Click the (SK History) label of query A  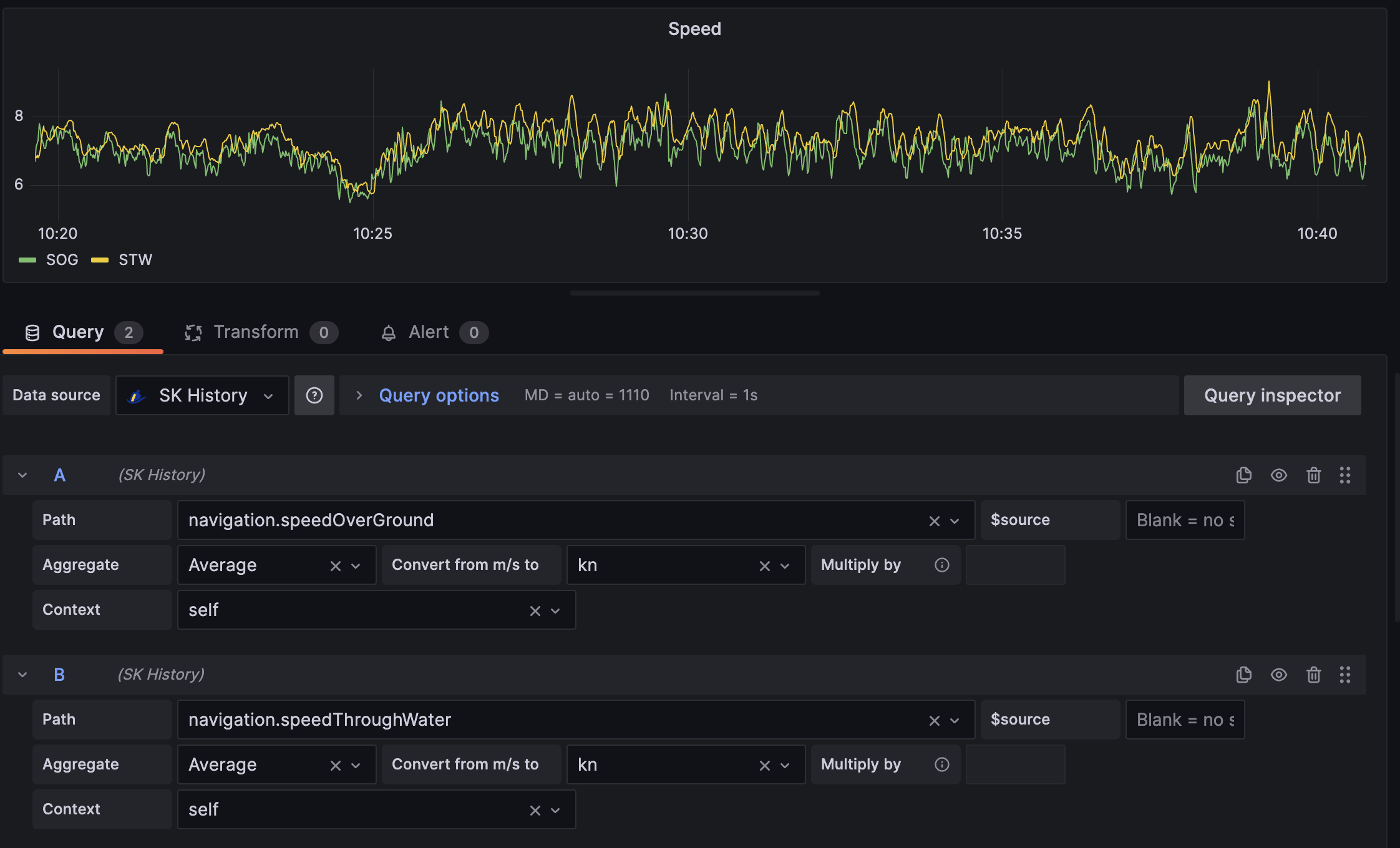point(162,475)
